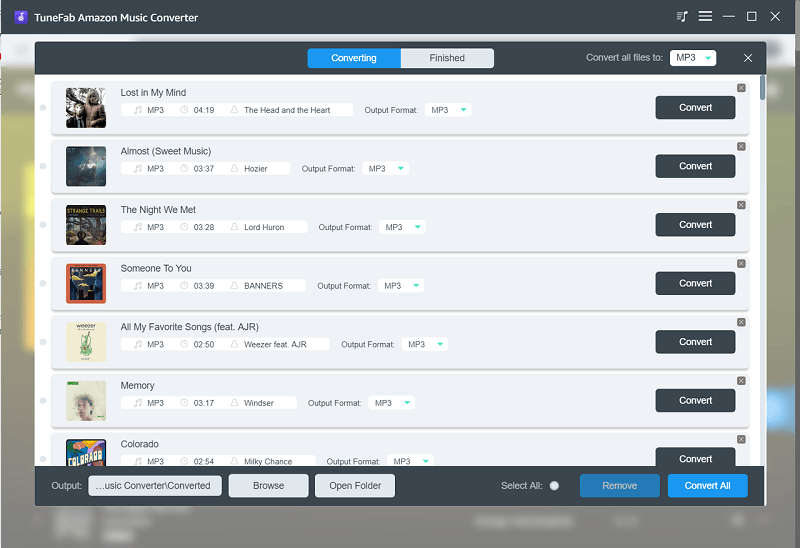Open Output Format dropdown for Weezer track
This screenshot has width=800, height=548.
point(425,344)
